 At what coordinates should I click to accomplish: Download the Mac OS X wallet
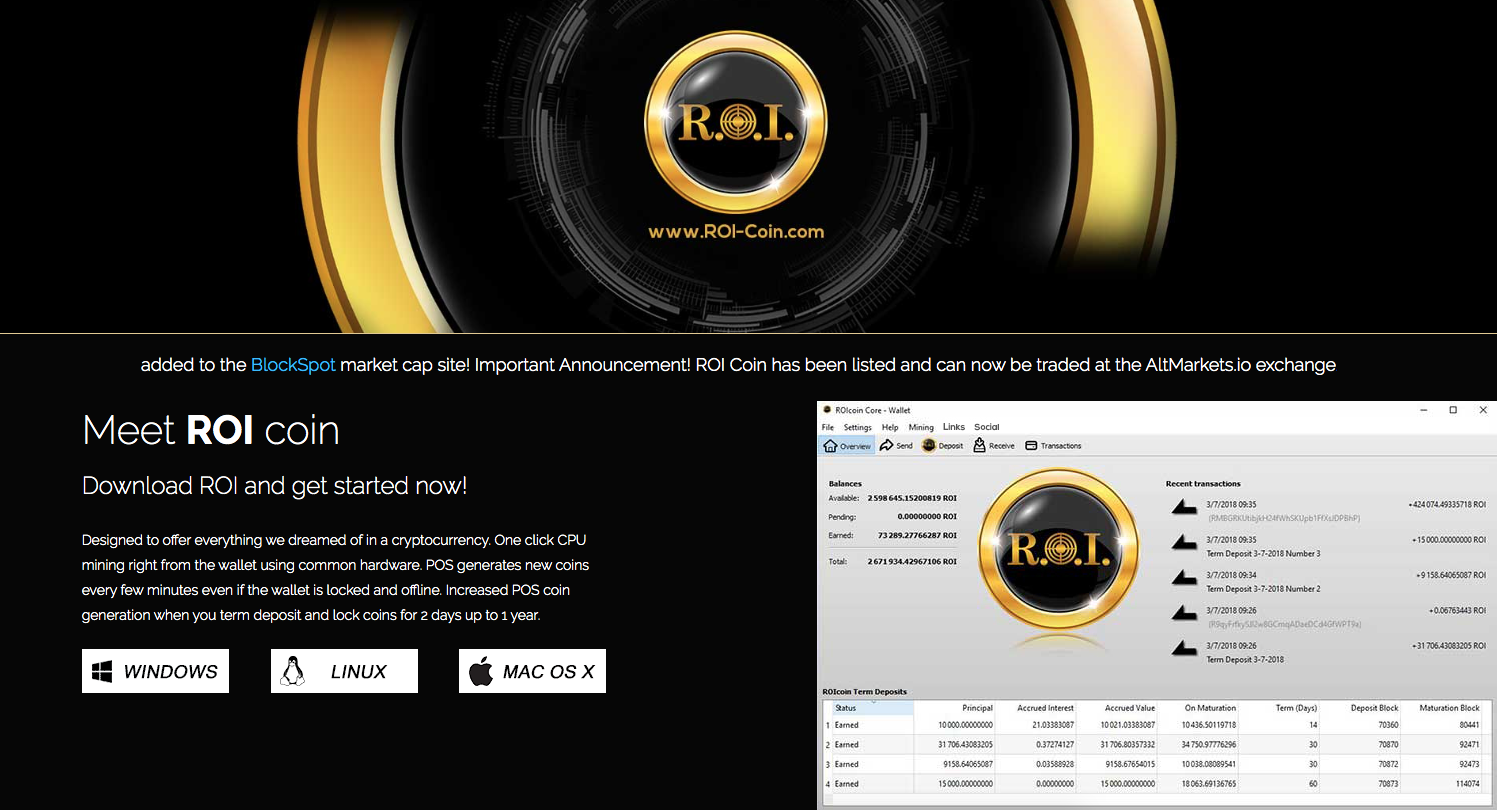point(532,671)
